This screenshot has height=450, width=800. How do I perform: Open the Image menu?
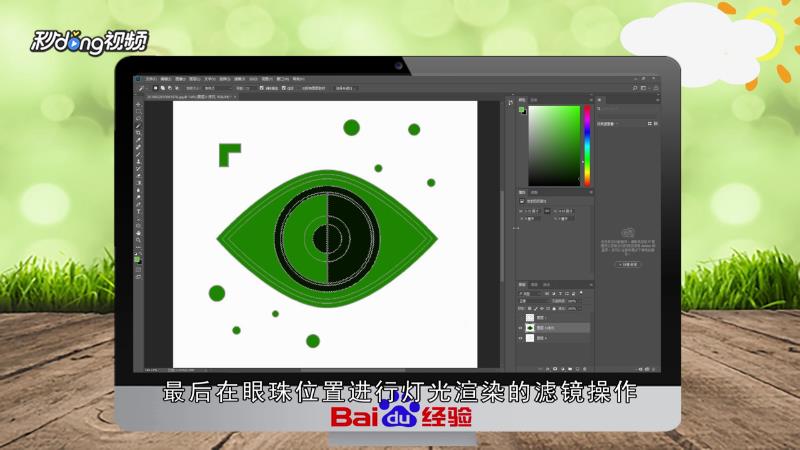(180, 79)
